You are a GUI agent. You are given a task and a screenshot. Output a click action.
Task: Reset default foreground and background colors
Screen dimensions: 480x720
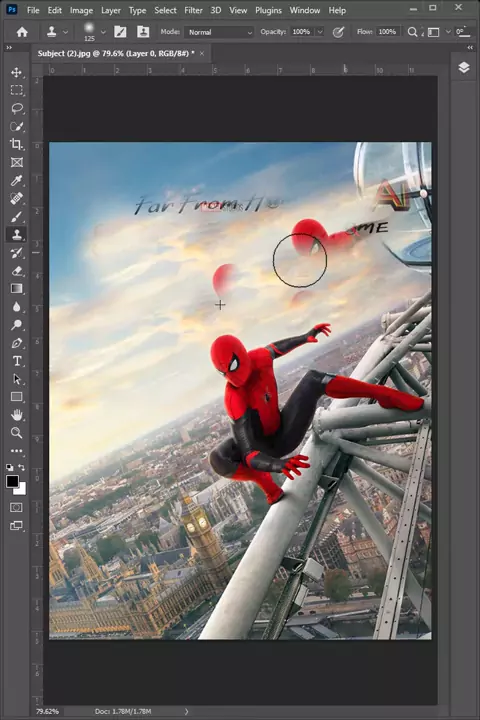[x=10, y=467]
